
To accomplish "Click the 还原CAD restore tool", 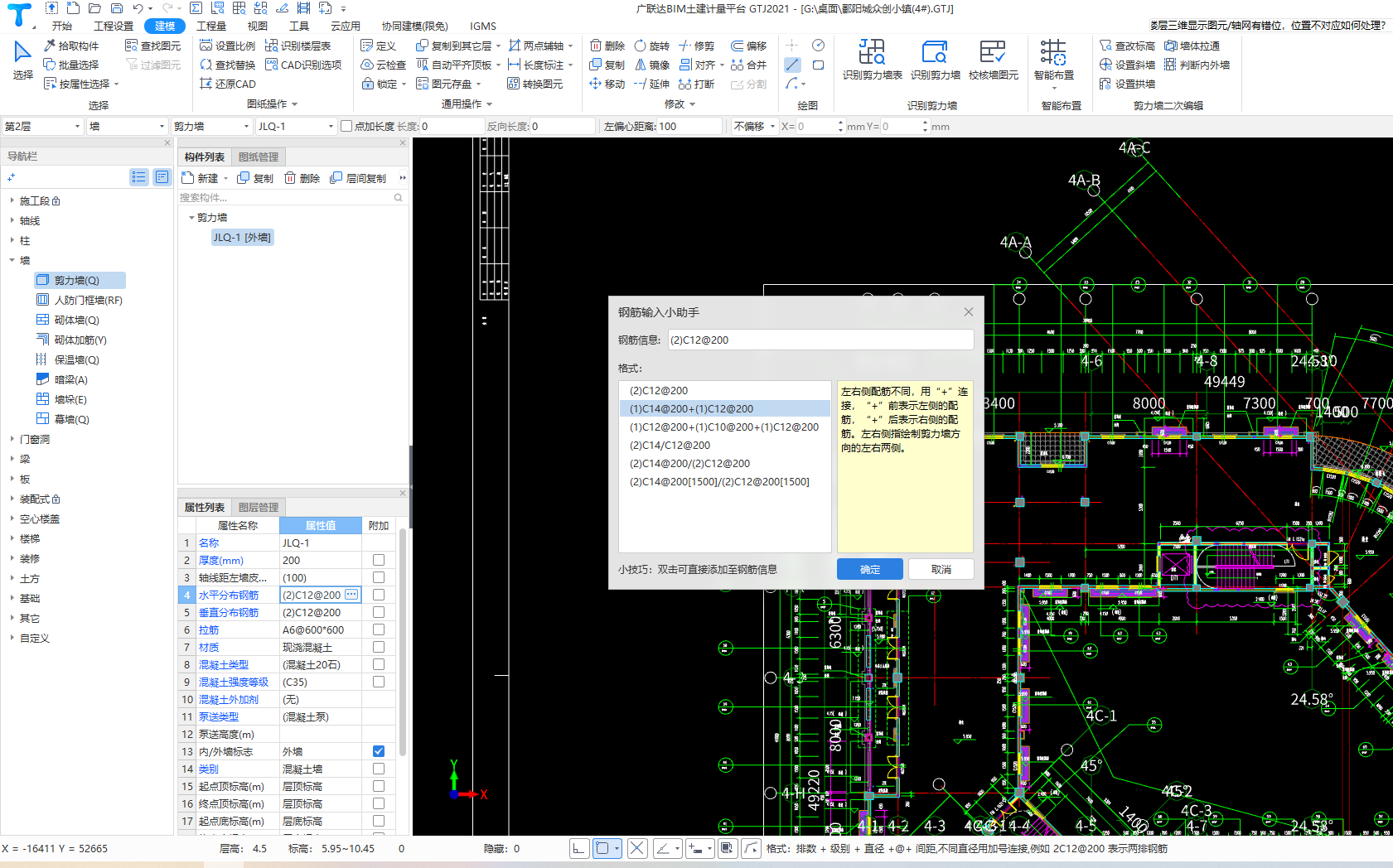I will [228, 84].
